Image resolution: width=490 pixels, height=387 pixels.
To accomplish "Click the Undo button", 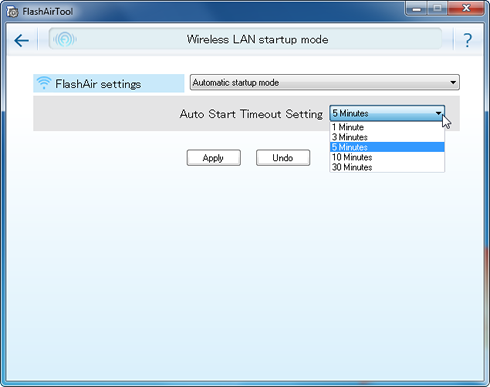I will tap(283, 158).
